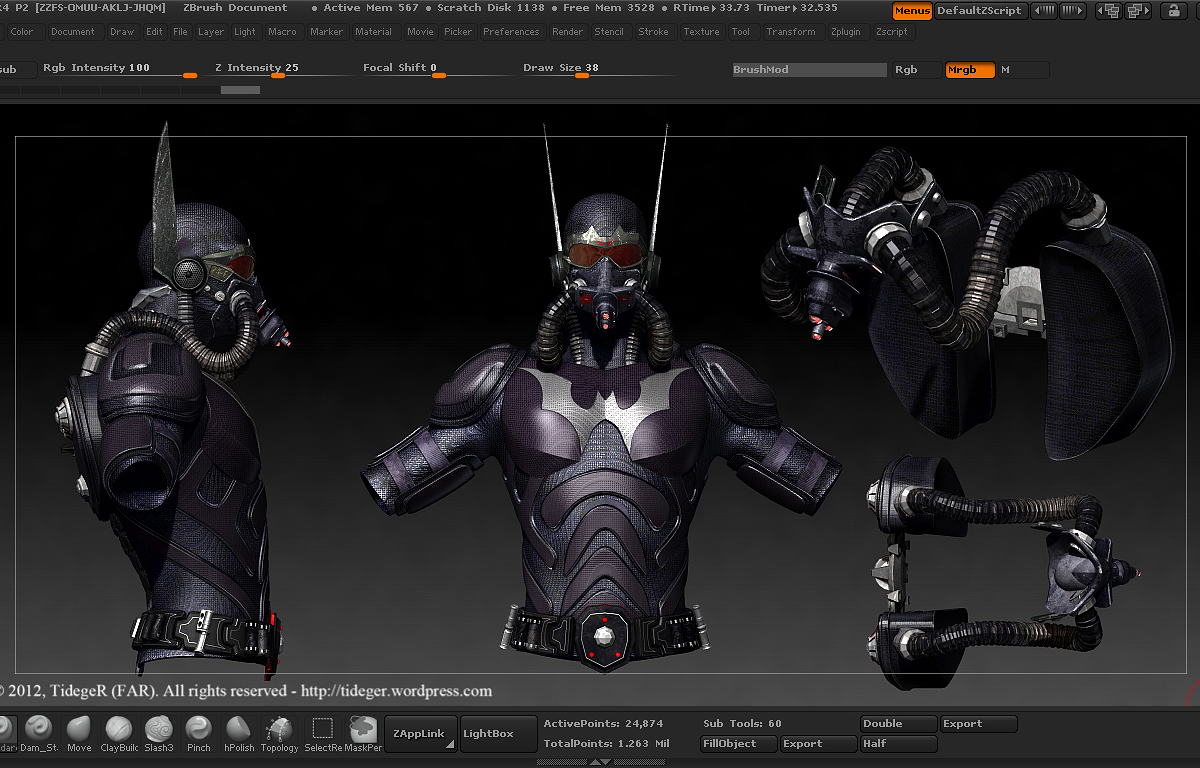This screenshot has width=1200, height=768.
Task: Select the Pinch brush
Action: pos(199,733)
